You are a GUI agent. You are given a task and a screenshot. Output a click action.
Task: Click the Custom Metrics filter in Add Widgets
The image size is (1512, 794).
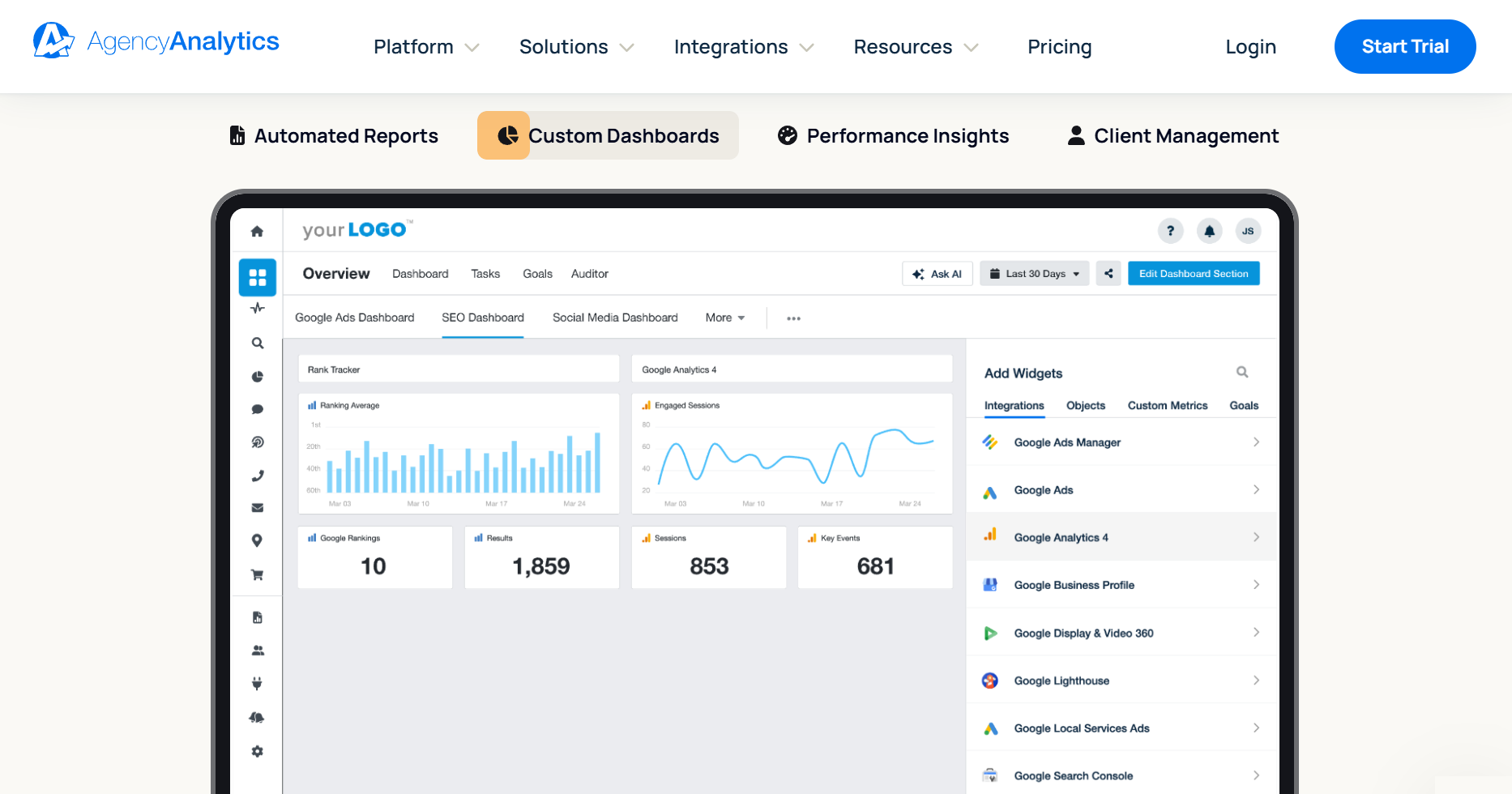(1168, 405)
